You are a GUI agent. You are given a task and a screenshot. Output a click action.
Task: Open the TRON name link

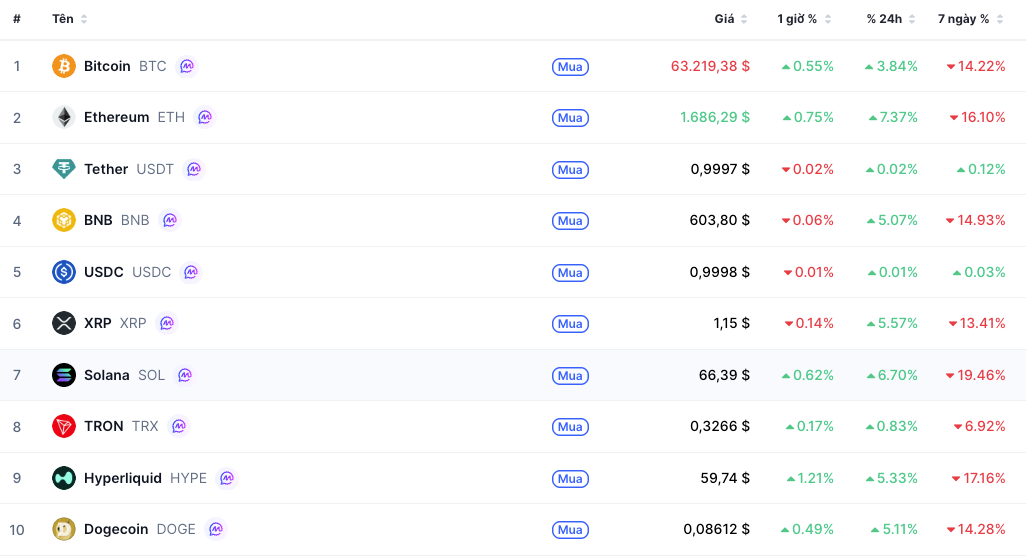coord(103,426)
